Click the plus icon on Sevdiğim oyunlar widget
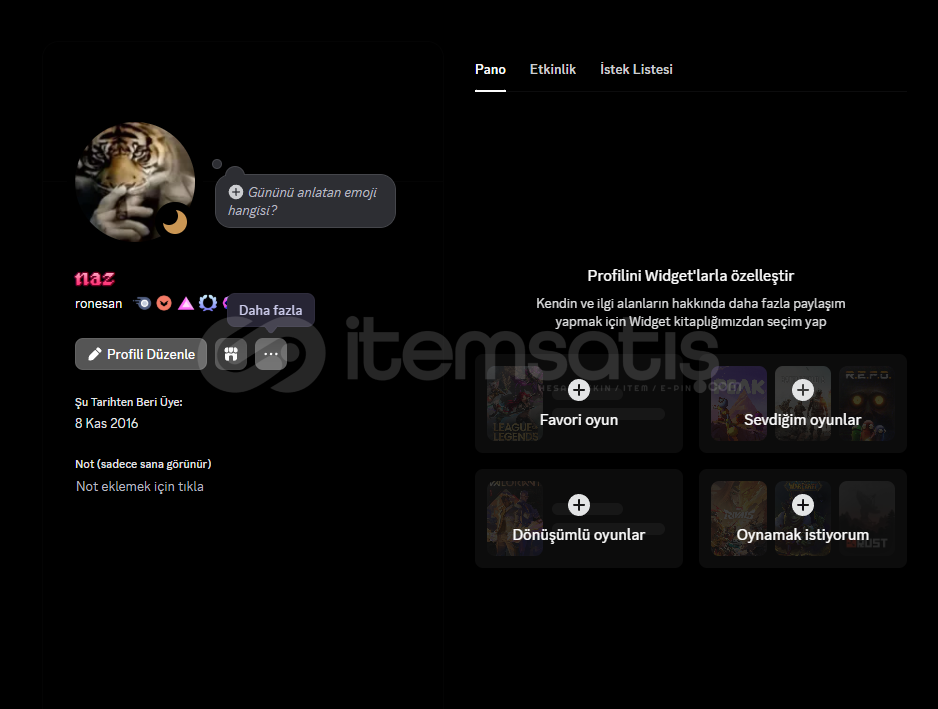Viewport: 938px width, 709px height. pos(802,390)
